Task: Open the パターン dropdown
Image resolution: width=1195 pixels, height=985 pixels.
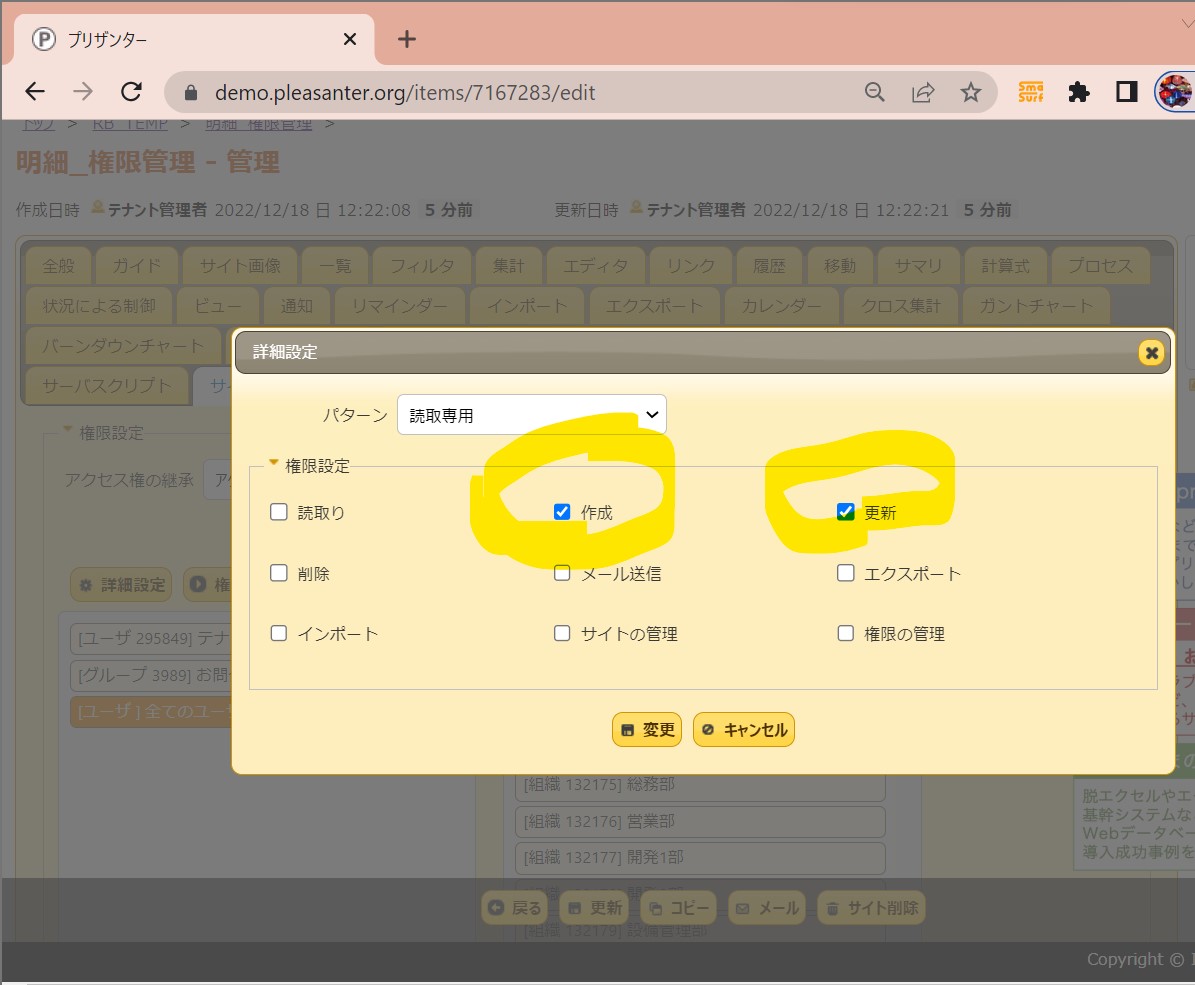Action: tap(531, 415)
